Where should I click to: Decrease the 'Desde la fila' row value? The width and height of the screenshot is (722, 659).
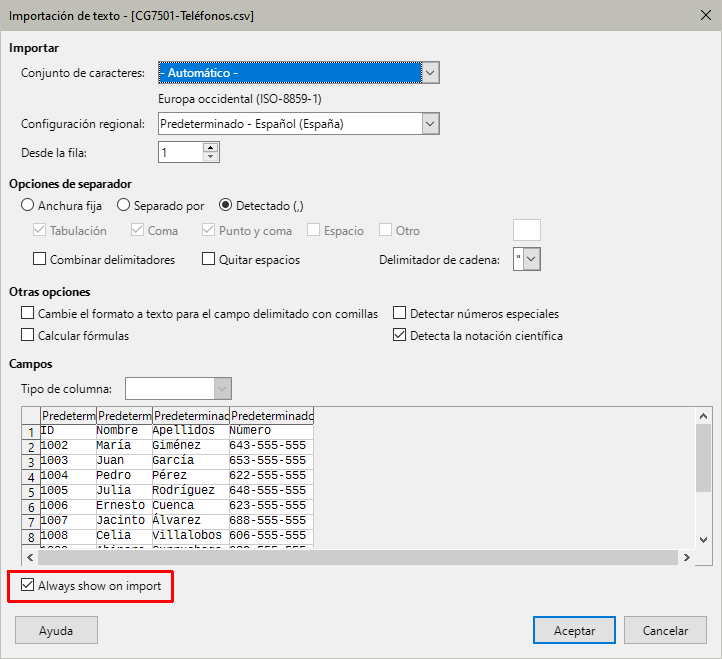[x=210, y=157]
